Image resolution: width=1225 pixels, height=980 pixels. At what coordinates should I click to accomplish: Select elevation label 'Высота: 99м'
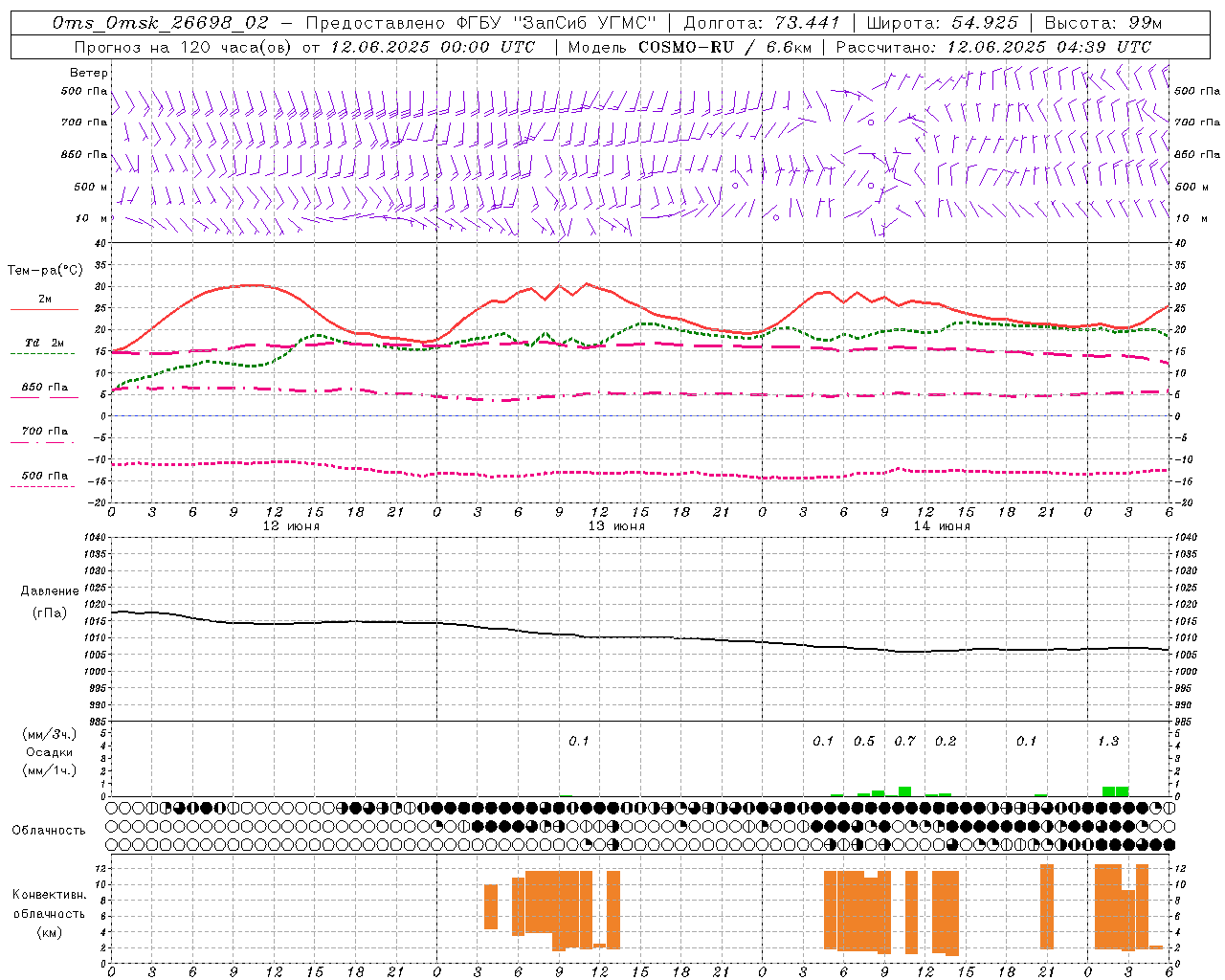1103,23
